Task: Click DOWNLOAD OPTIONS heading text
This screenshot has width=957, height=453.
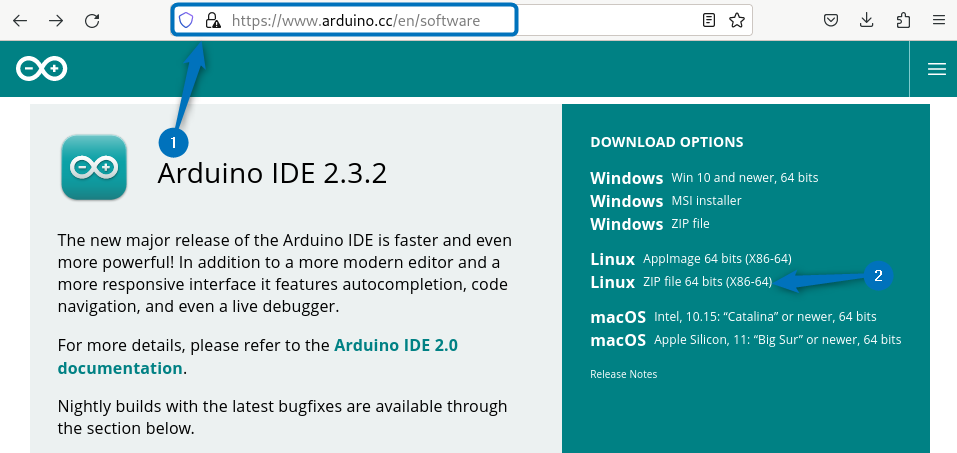Action: coord(666,142)
